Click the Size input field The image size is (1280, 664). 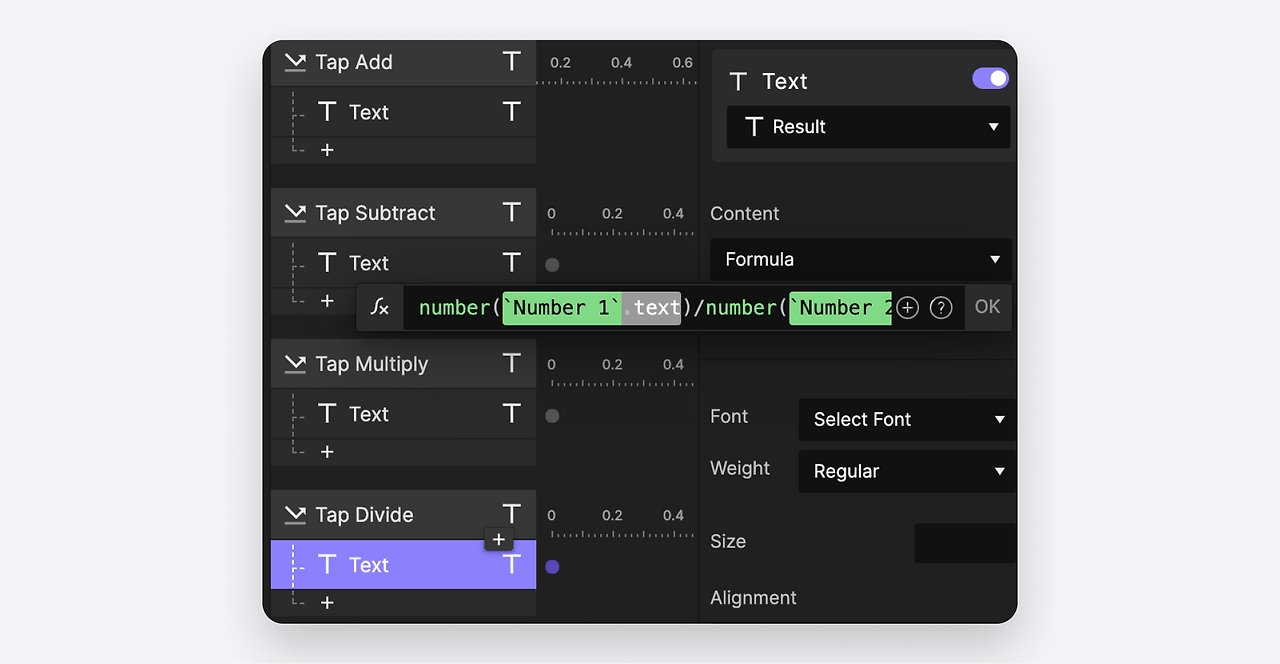click(x=964, y=543)
